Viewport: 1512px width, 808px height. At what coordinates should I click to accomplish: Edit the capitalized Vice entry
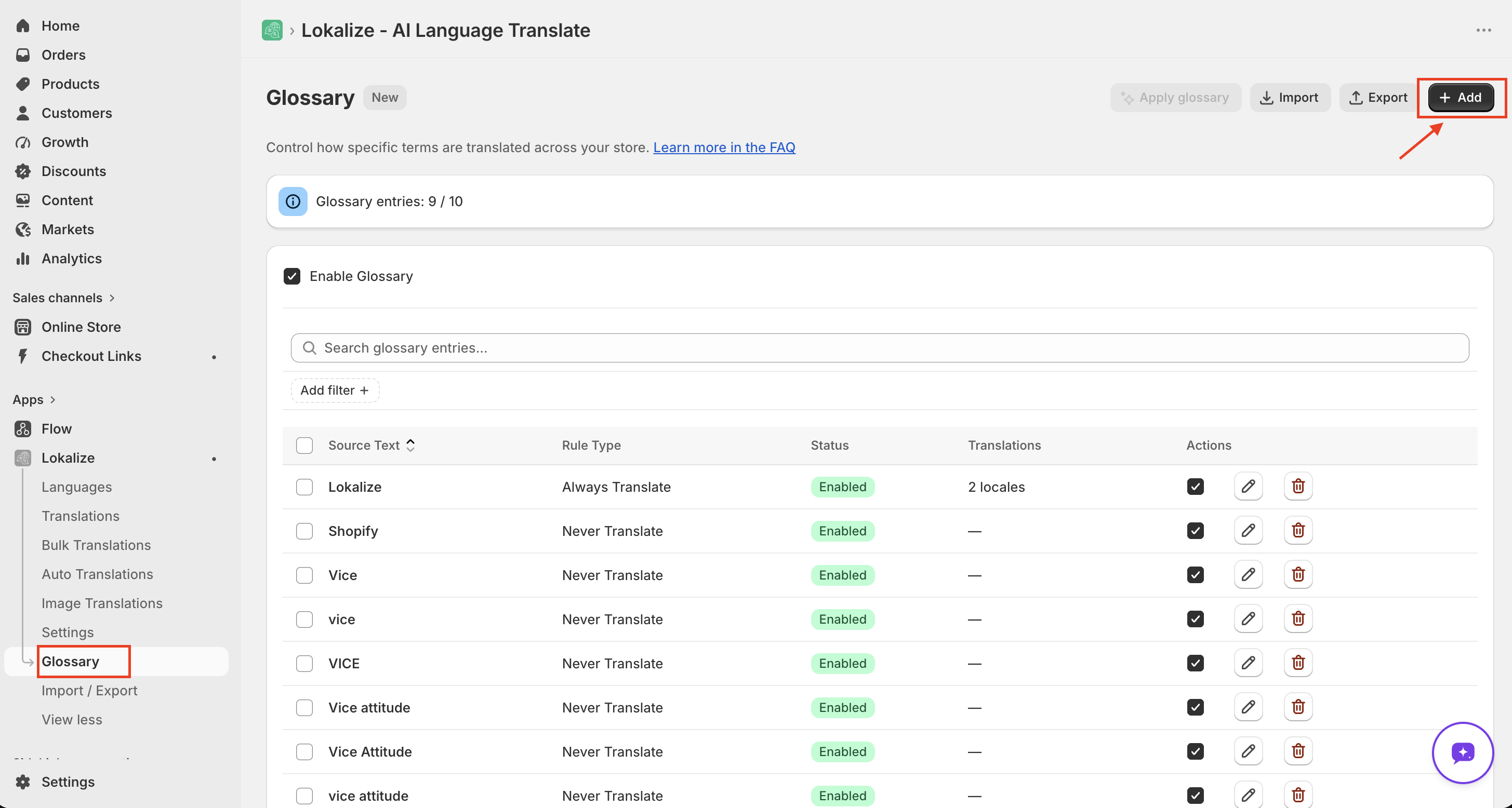(1248, 574)
